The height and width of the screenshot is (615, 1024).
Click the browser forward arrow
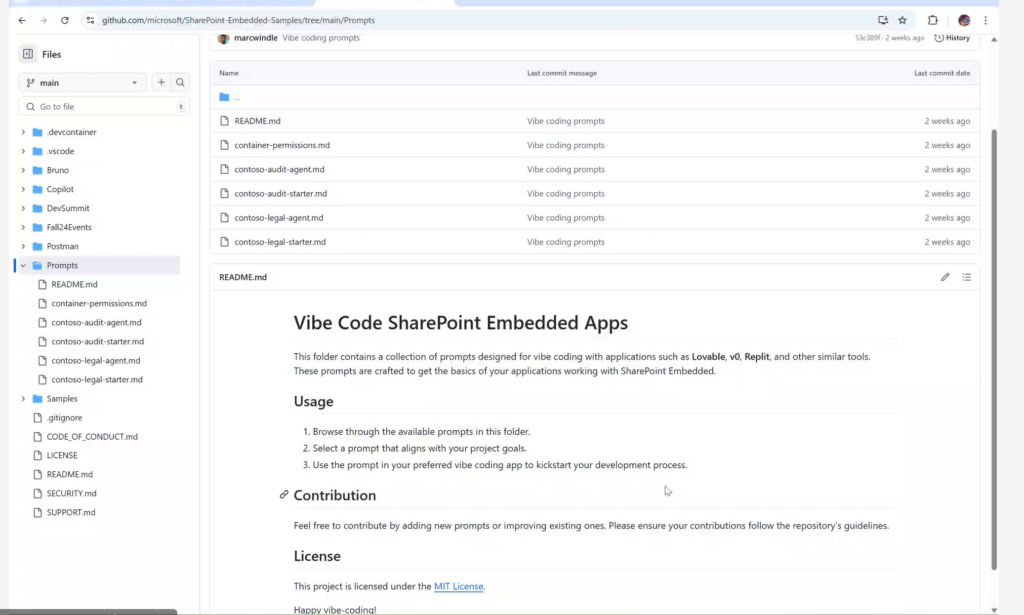(x=43, y=20)
